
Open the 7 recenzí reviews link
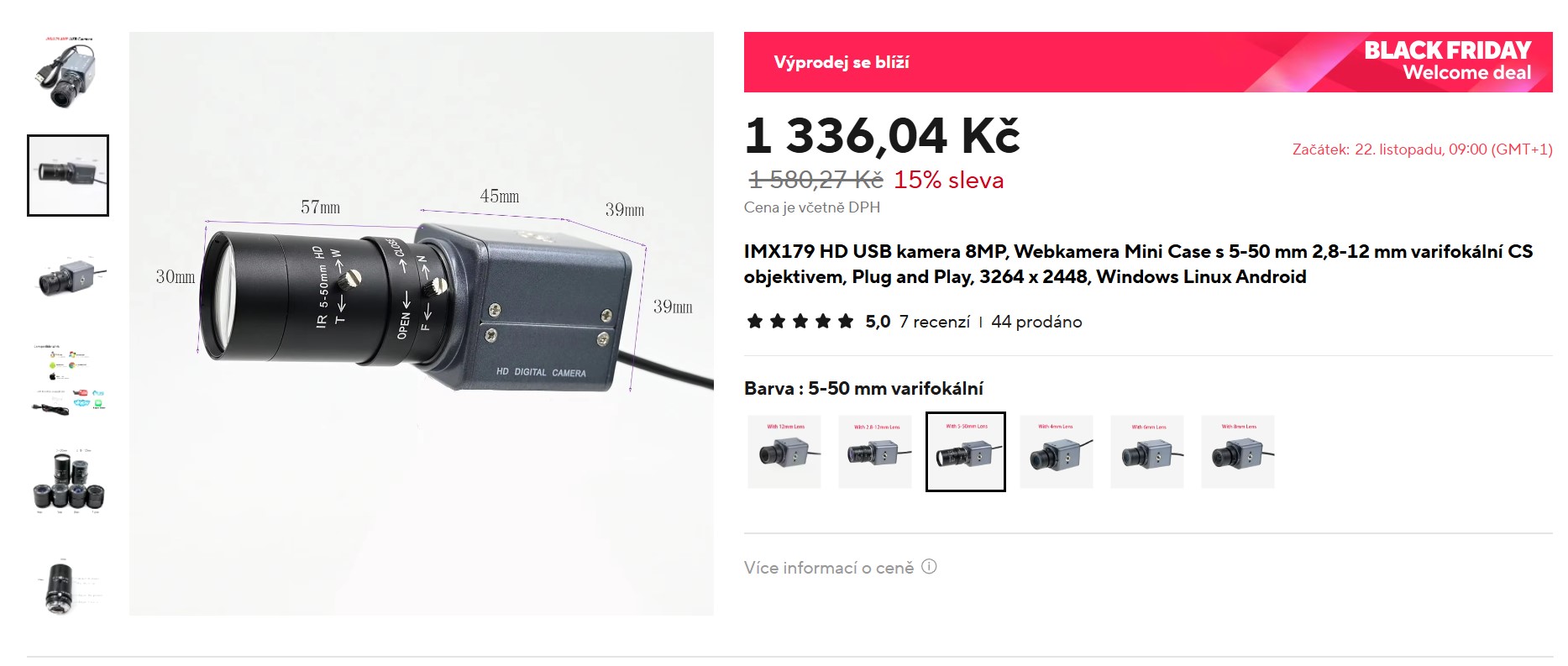click(934, 322)
